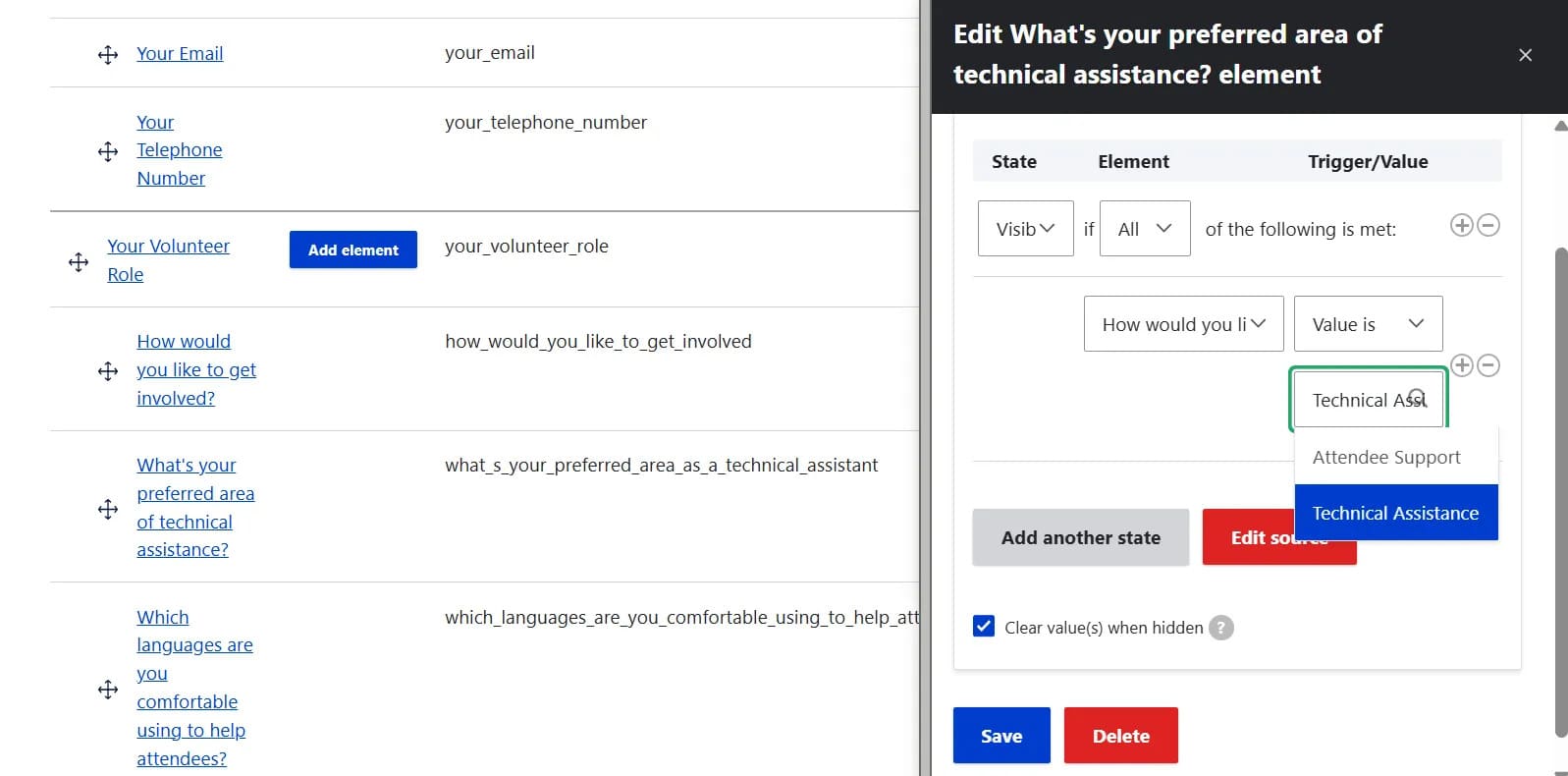Choose Technical Assistance from suggestions
This screenshot has width=1568, height=776.
[x=1395, y=513]
